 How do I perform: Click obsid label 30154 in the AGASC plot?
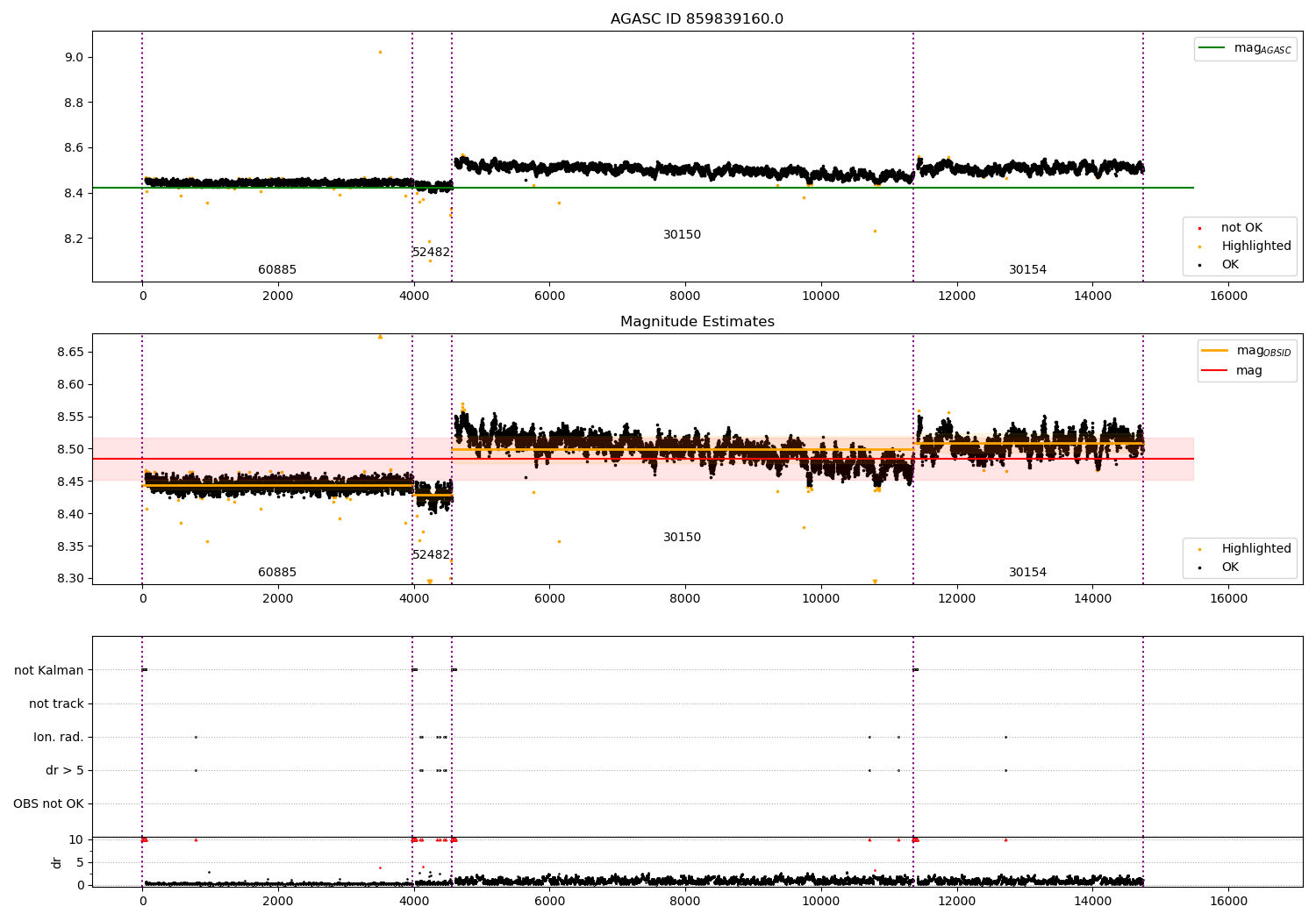pyautogui.click(x=1027, y=270)
